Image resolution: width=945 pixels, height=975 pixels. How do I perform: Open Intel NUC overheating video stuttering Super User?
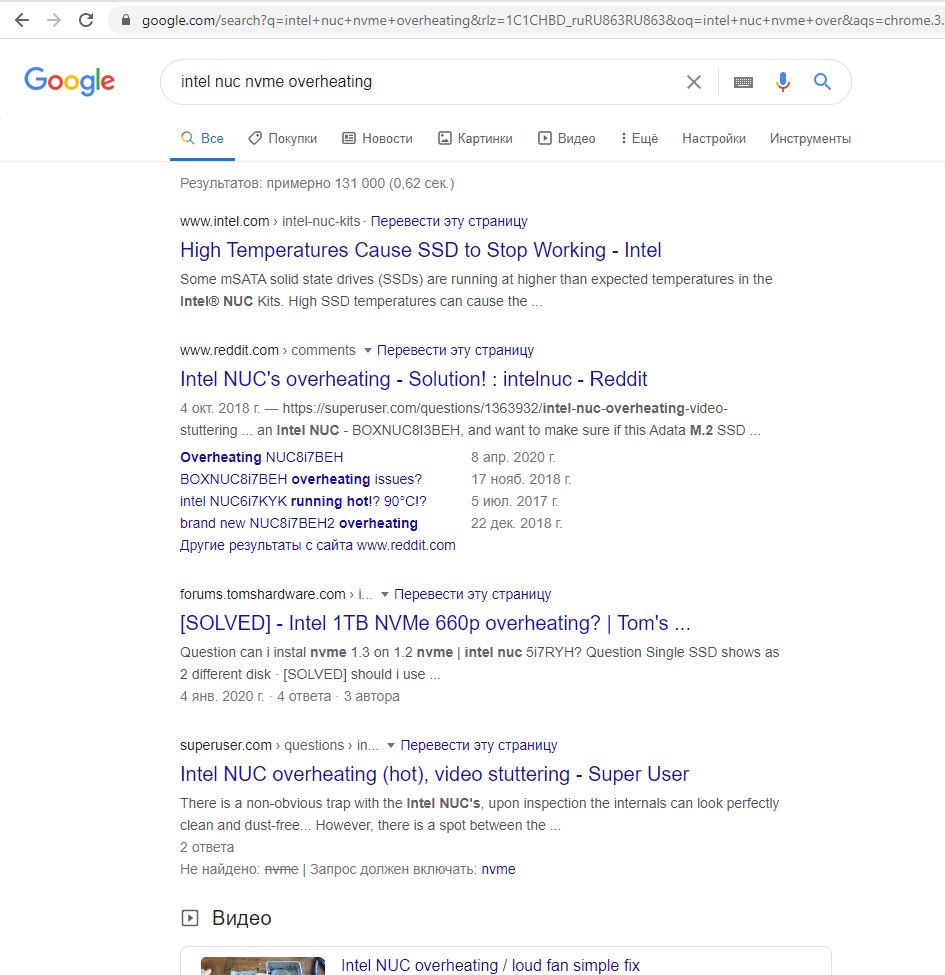click(x=434, y=774)
